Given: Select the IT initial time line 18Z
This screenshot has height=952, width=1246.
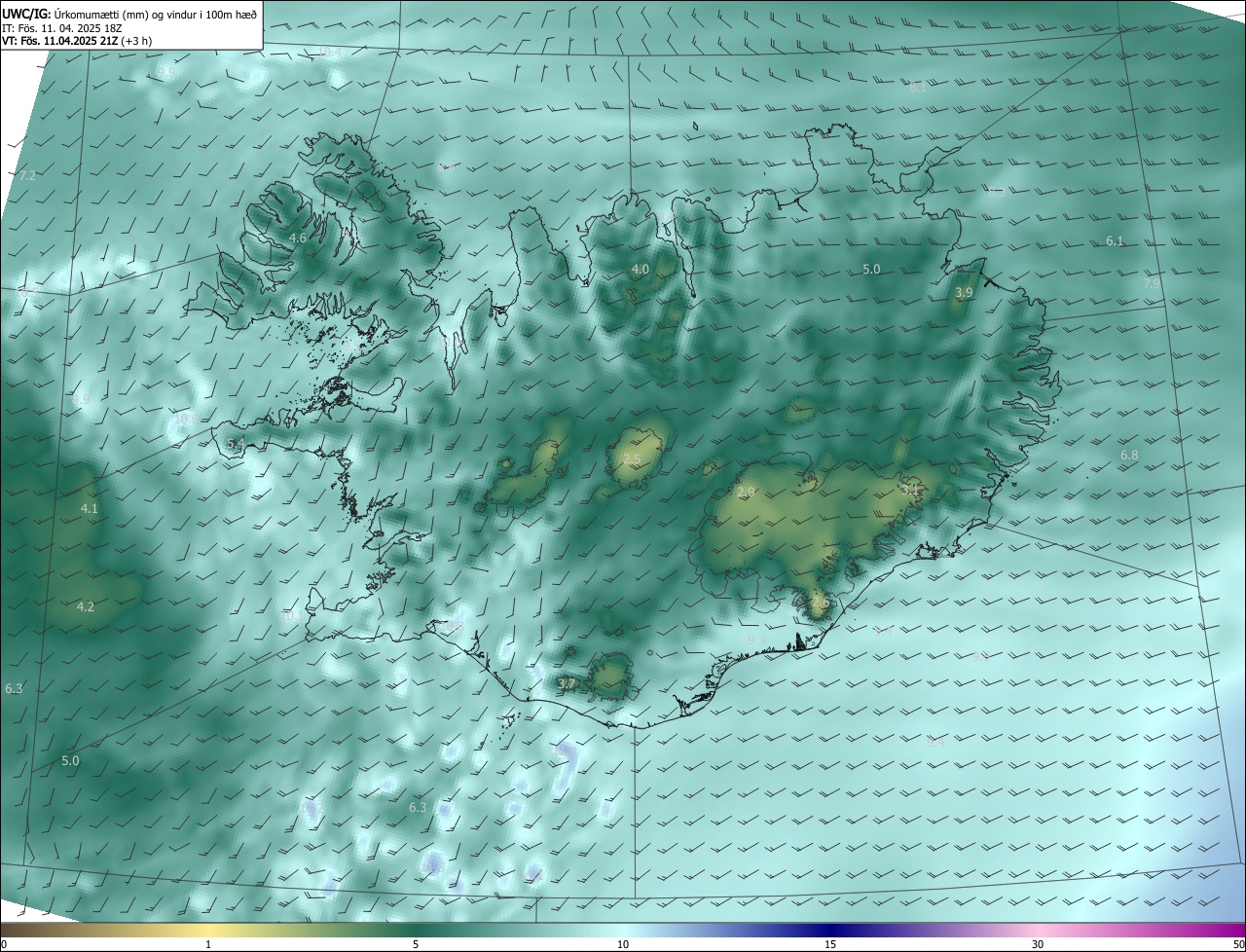Looking at the screenshot, I should (x=61, y=27).
